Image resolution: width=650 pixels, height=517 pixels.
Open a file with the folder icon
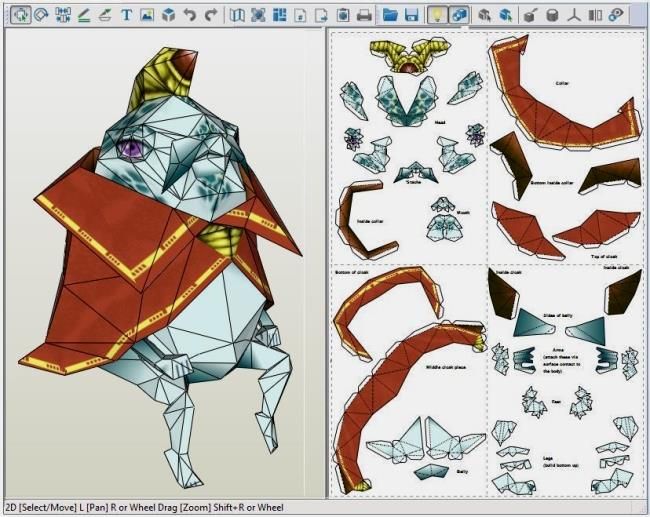pos(390,15)
